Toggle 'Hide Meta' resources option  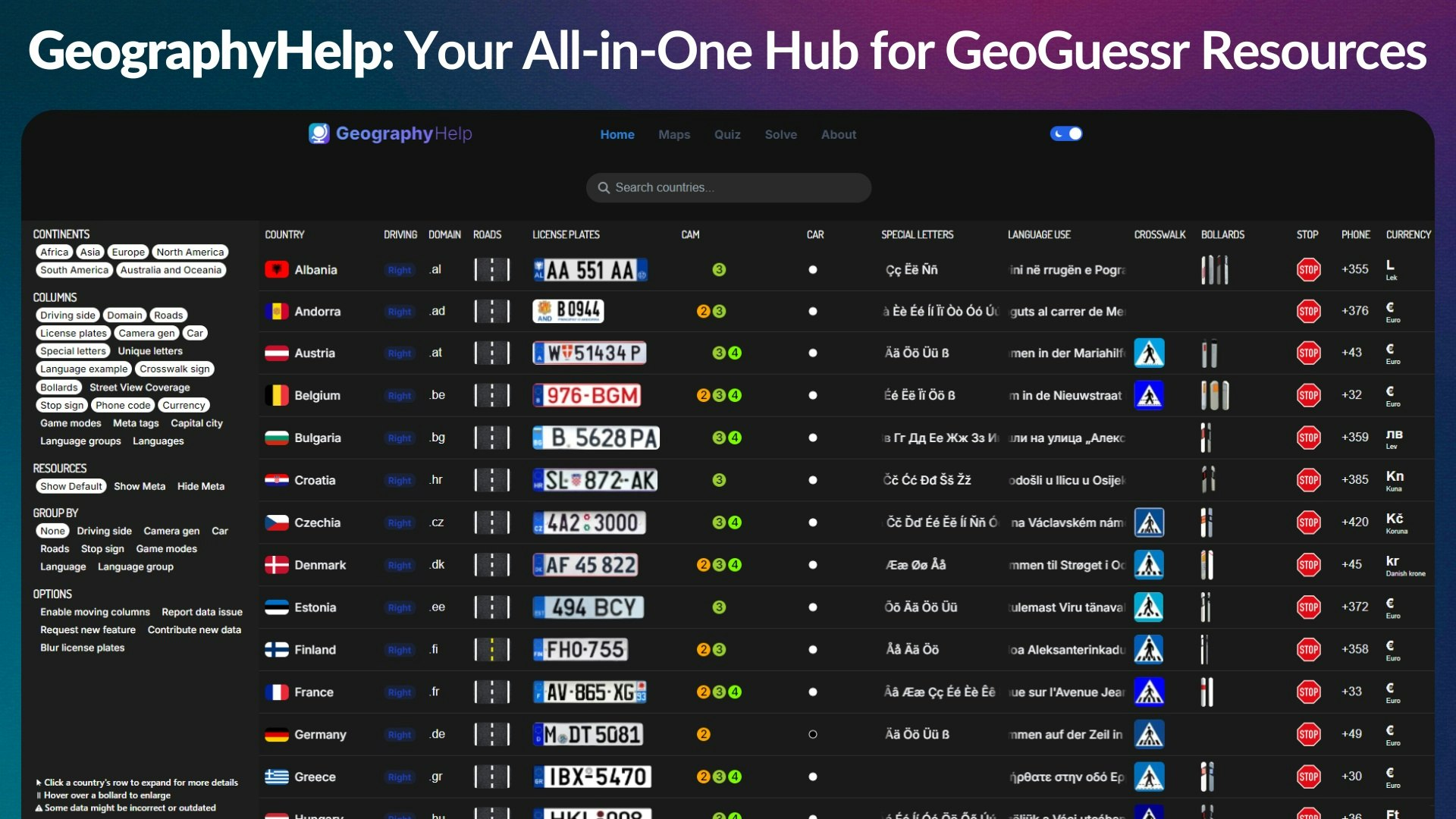coord(200,486)
